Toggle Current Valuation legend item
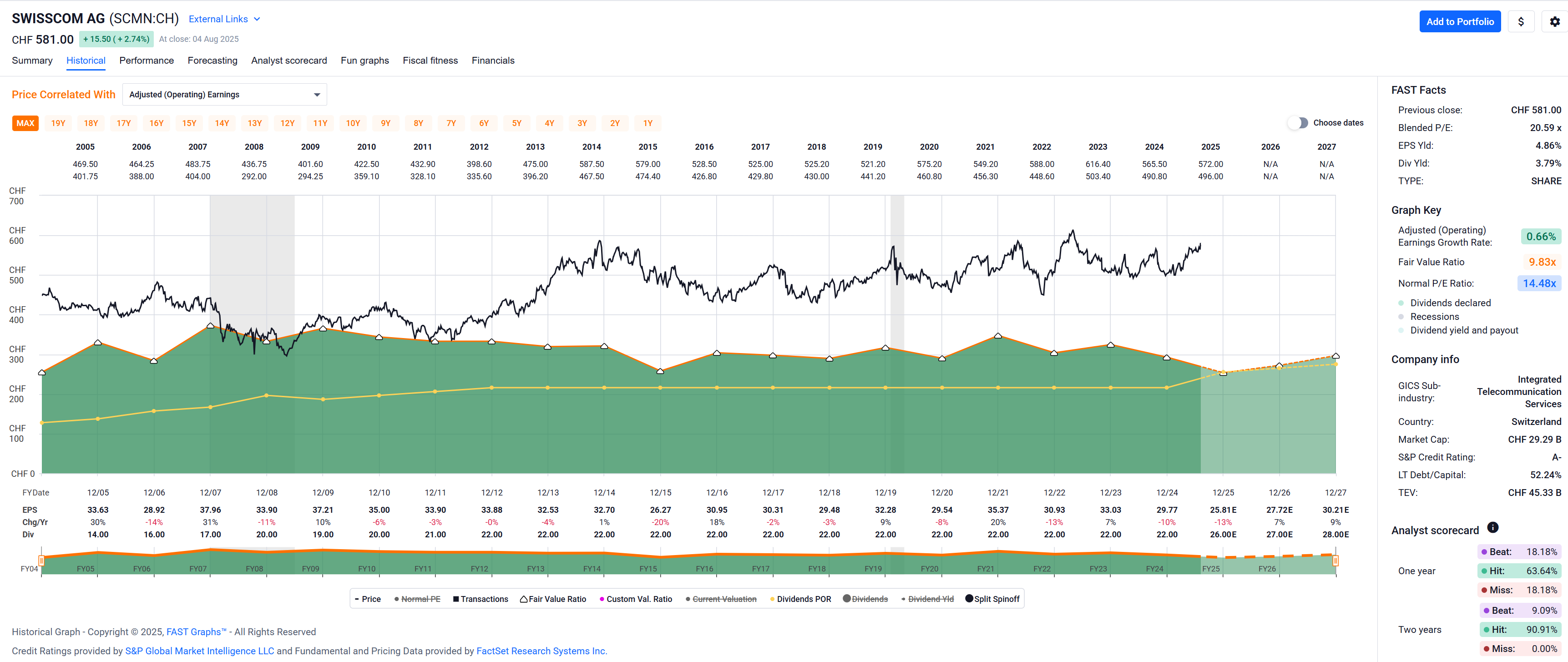The image size is (1568, 662). click(721, 599)
